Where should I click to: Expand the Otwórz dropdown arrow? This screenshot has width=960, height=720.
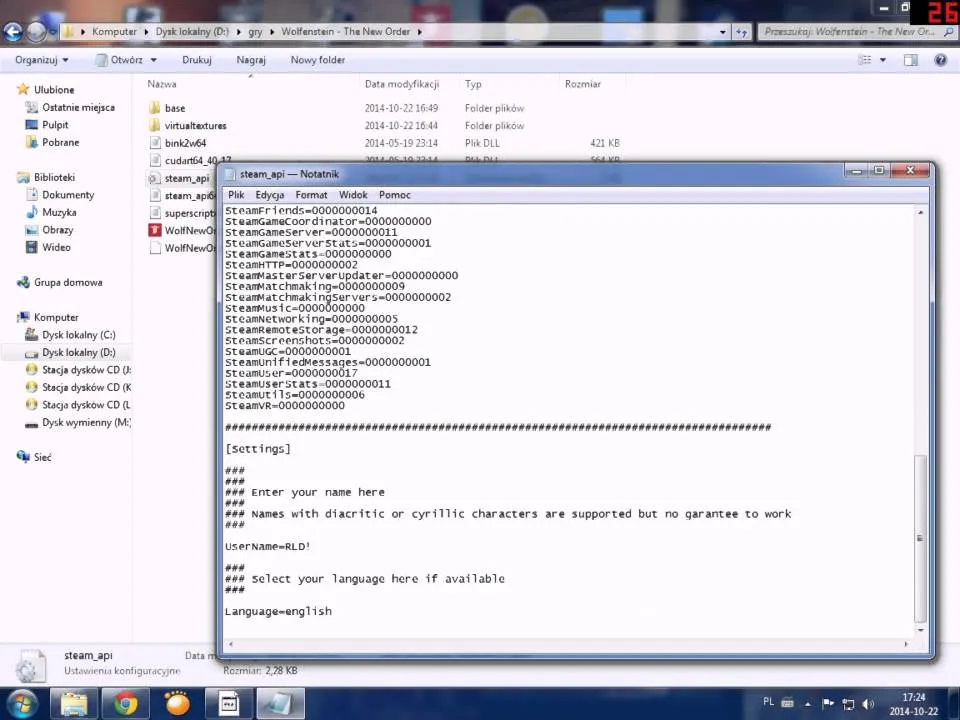154,60
